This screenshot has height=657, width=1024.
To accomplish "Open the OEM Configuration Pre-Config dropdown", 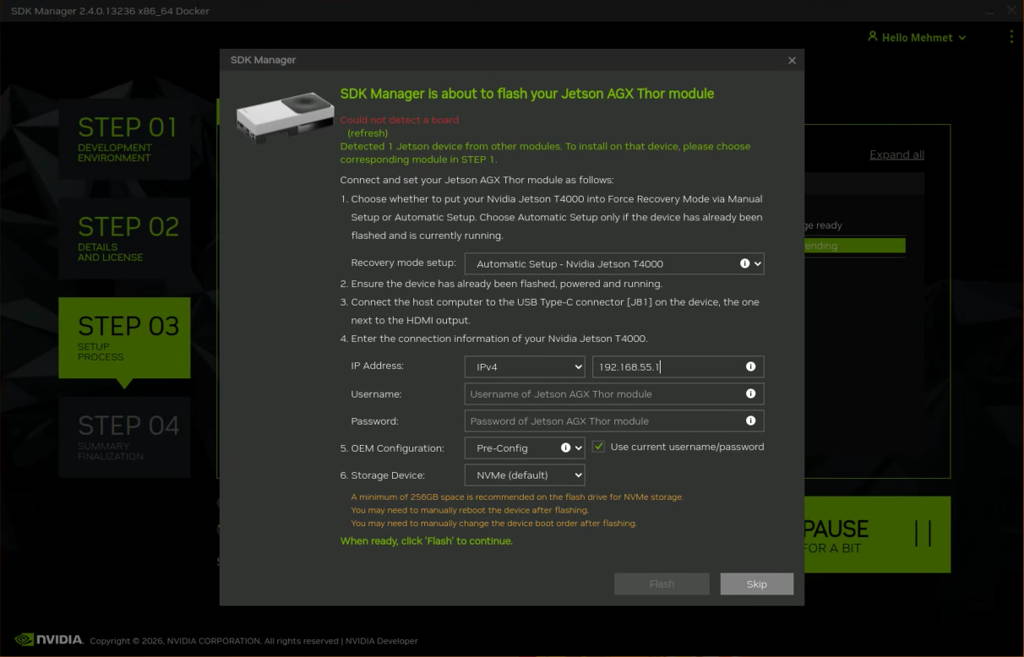I will (x=524, y=448).
